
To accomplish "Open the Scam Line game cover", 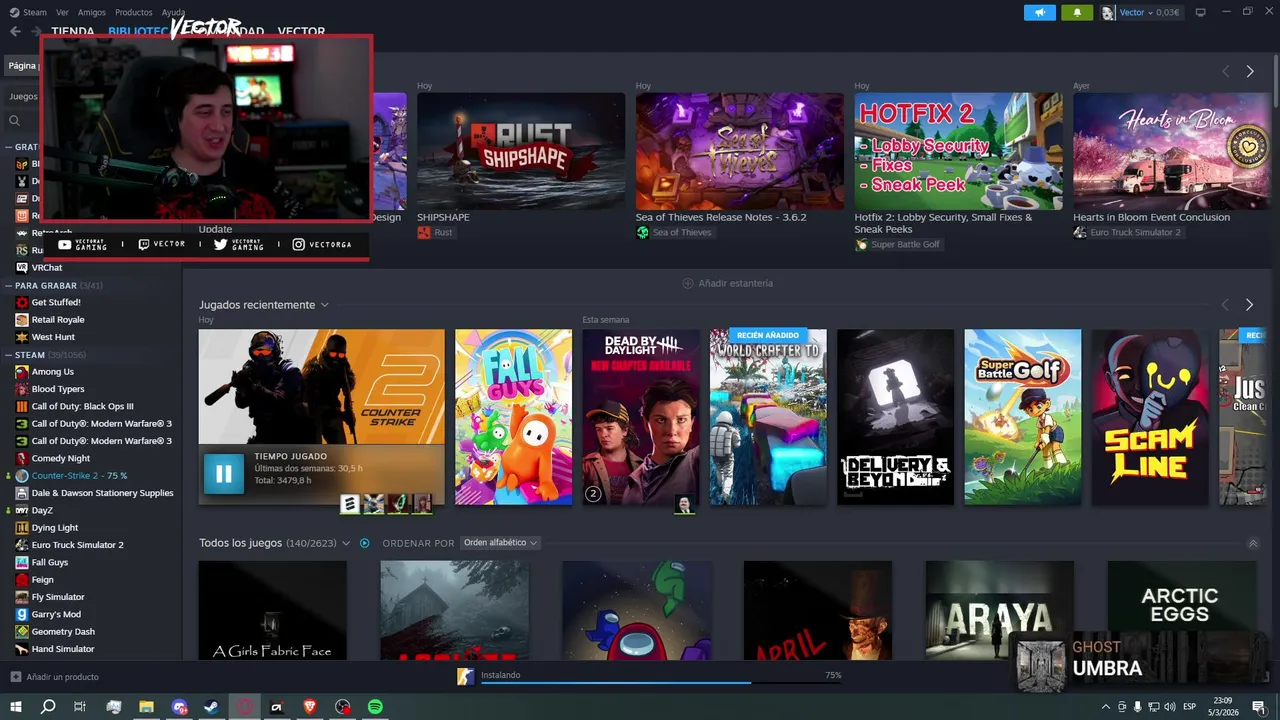I will pyautogui.click(x=1150, y=417).
